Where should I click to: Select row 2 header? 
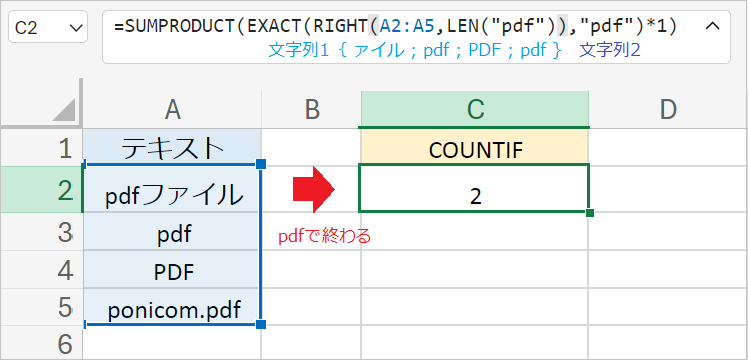[x=42, y=190]
